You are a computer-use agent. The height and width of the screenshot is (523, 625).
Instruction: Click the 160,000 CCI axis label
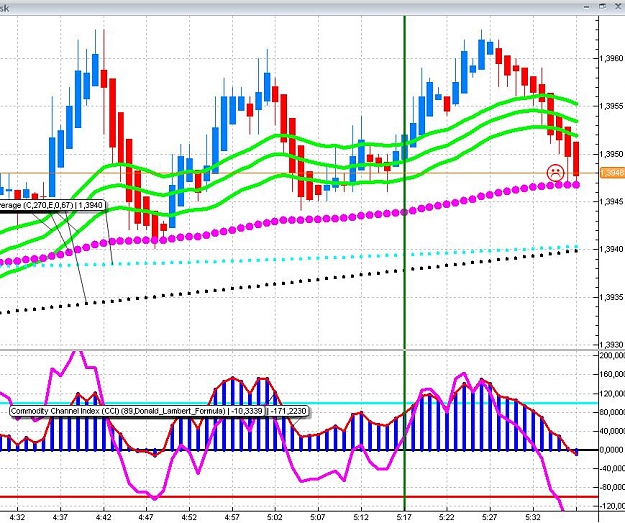click(613, 374)
